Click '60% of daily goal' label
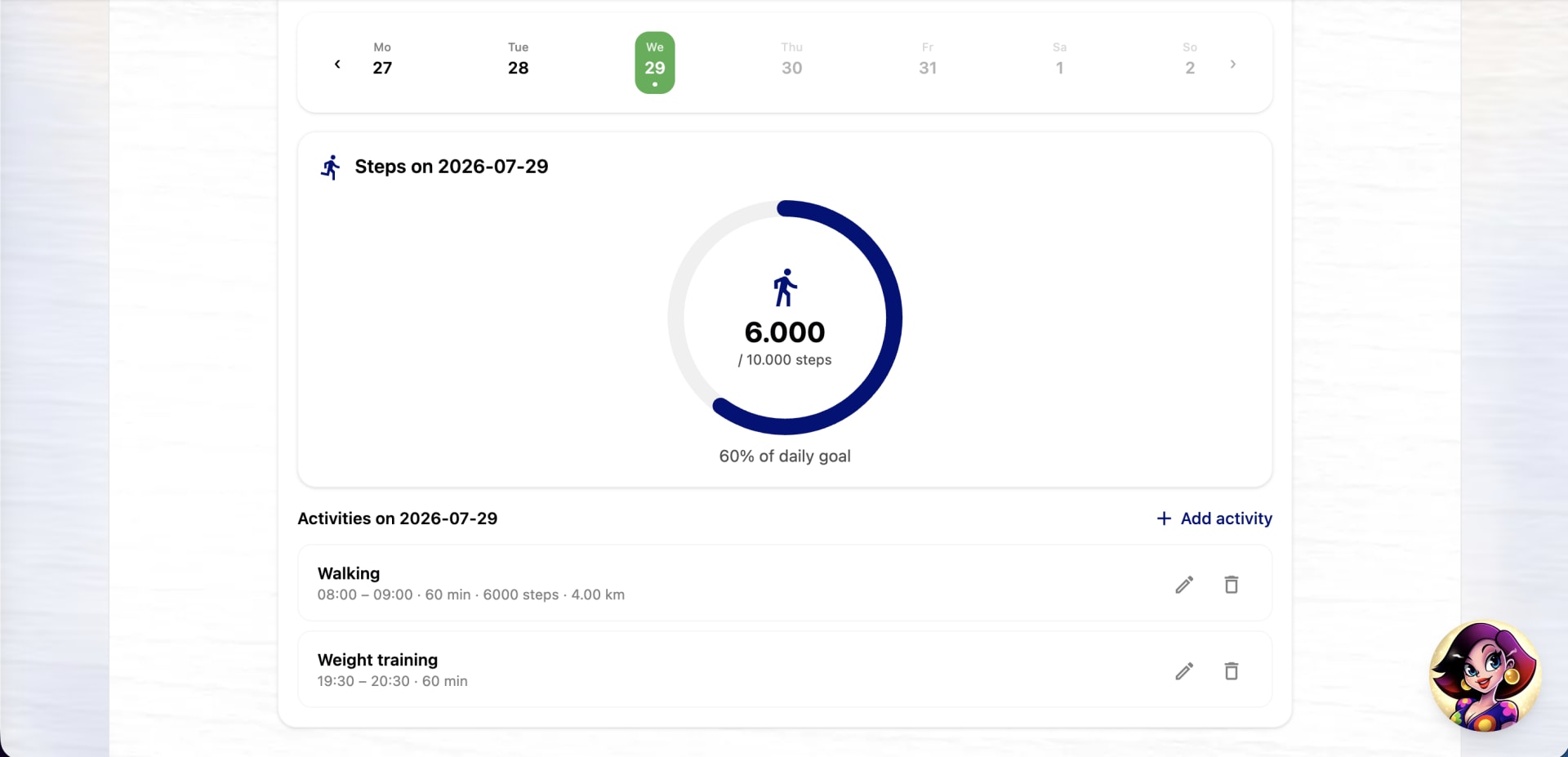1568x757 pixels. 785,456
